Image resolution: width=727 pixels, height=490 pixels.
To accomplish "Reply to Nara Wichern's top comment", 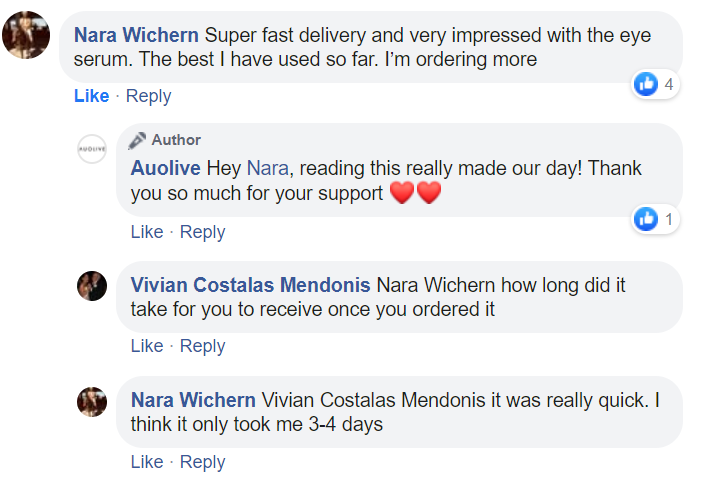I will pos(148,96).
